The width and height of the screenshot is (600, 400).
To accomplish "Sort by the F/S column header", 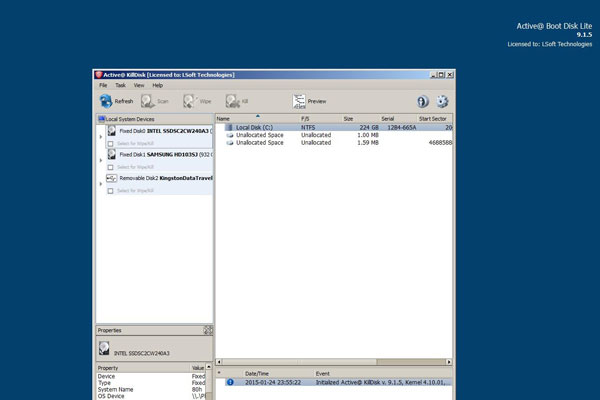I will click(x=320, y=119).
